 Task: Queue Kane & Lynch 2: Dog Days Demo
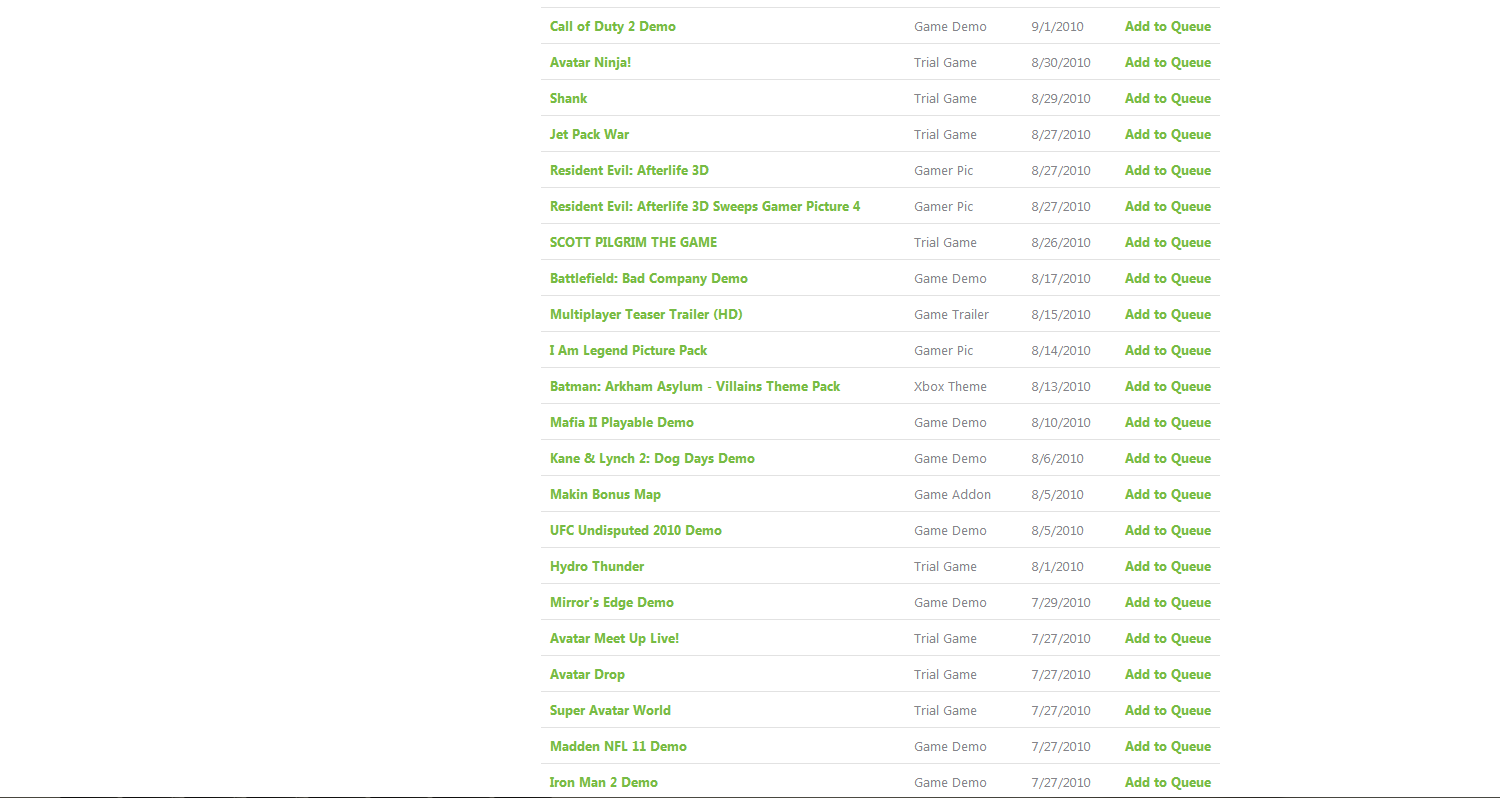[x=1167, y=459]
